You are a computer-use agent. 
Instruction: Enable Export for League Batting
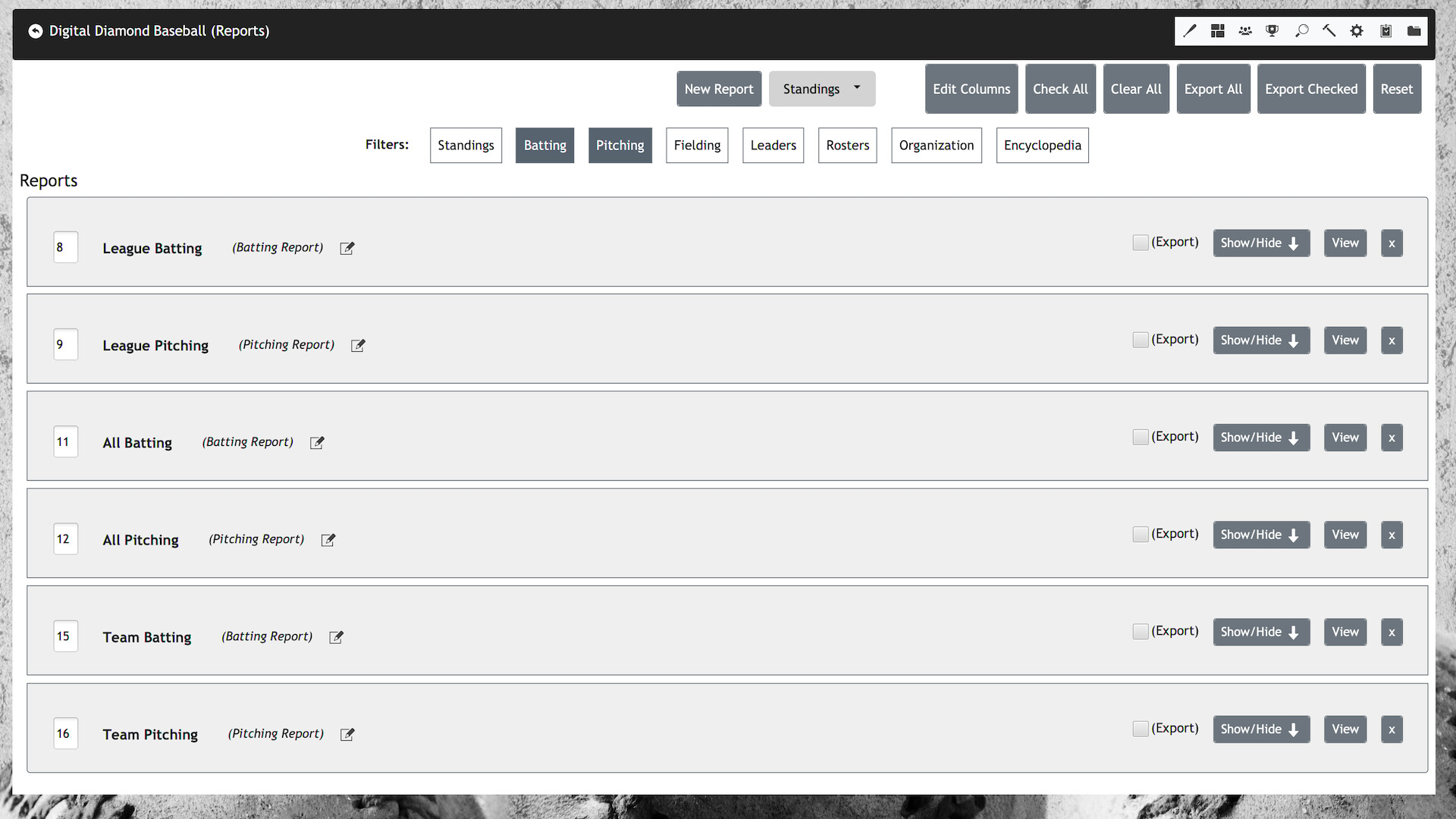(1141, 242)
